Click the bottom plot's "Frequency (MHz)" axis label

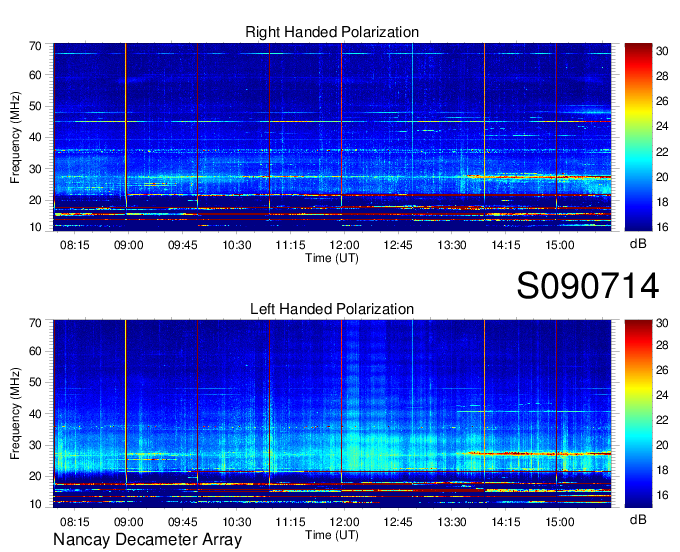click(x=15, y=414)
